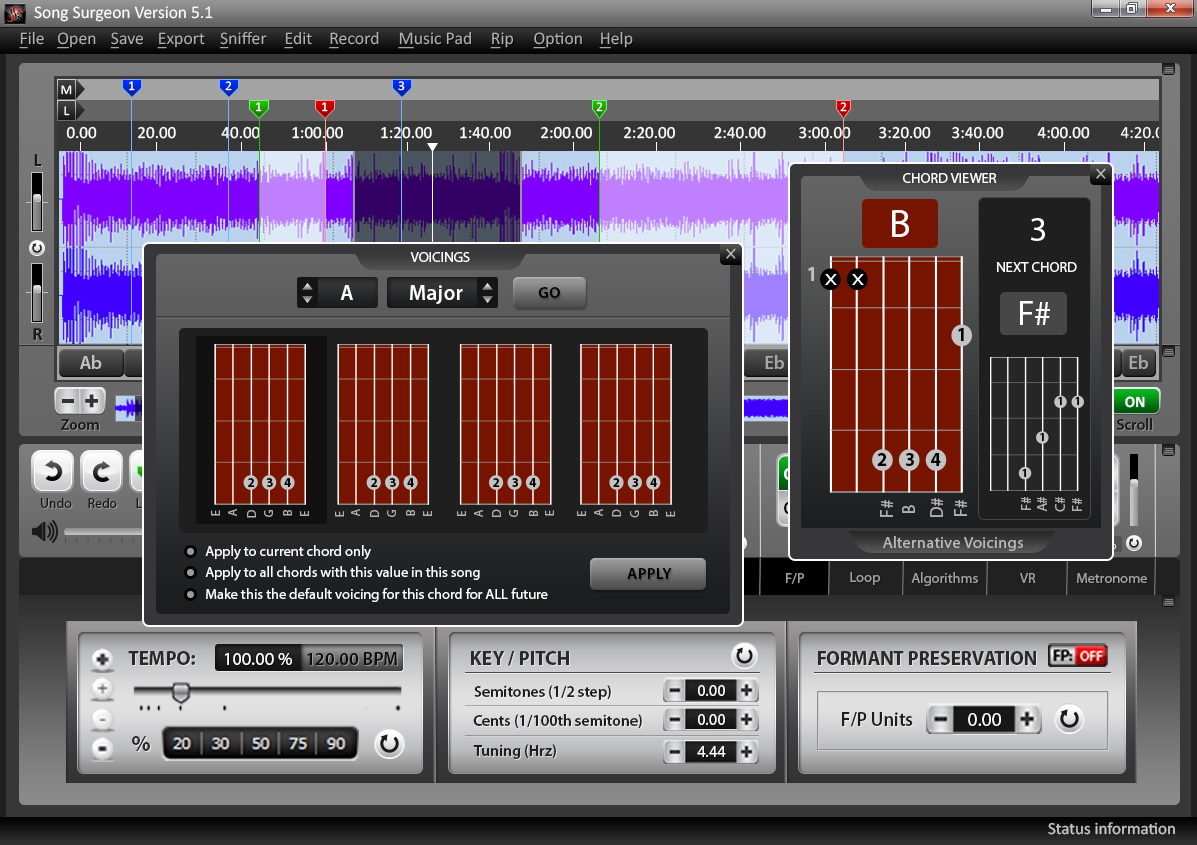The image size is (1197, 845).
Task: Switch to the Algorithms tab
Action: coord(944,578)
